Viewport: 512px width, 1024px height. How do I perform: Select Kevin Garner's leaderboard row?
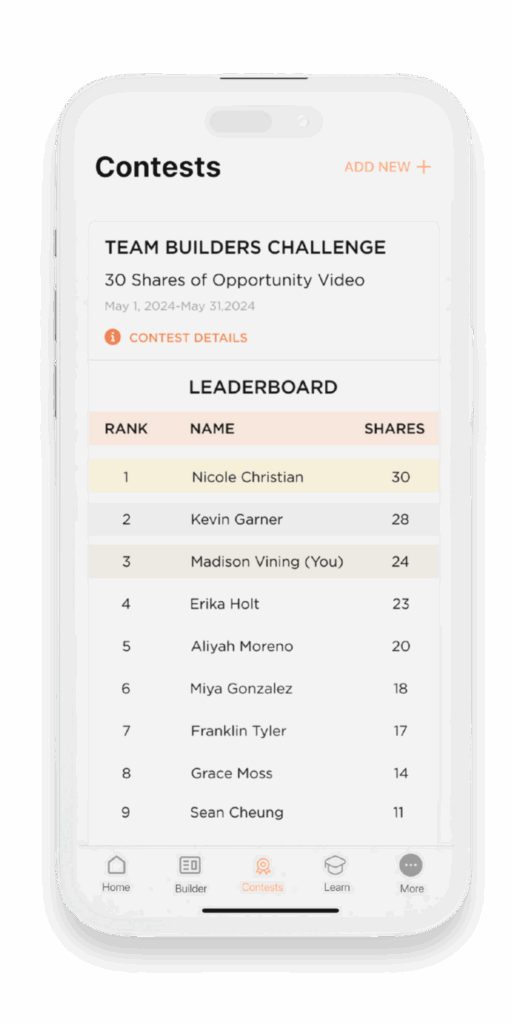click(x=264, y=519)
